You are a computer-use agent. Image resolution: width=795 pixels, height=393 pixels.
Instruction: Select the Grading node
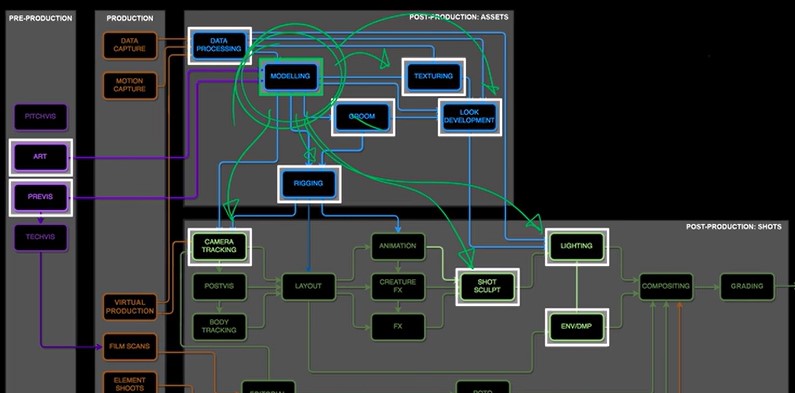tap(747, 287)
